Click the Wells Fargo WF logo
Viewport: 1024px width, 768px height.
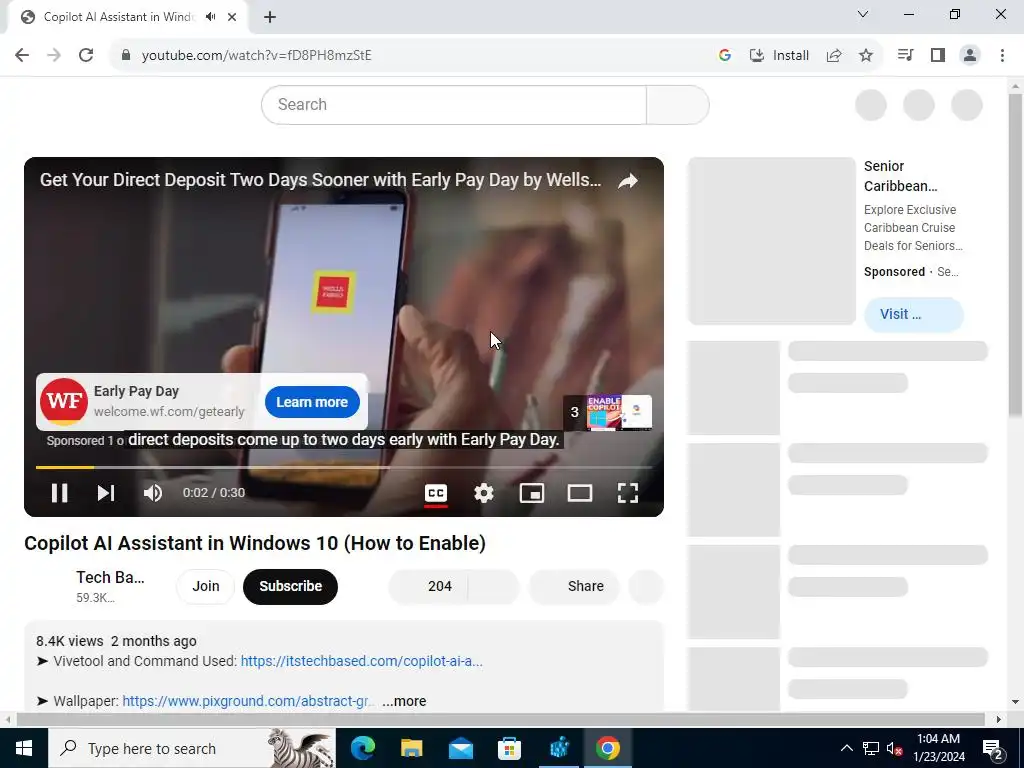pos(64,401)
